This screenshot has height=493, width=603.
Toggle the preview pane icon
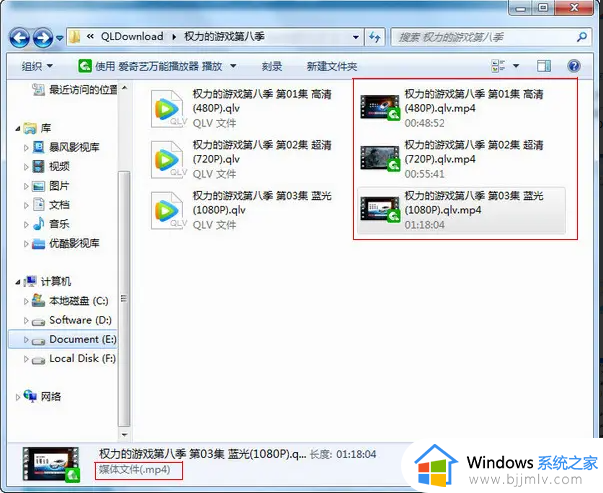coord(543,66)
